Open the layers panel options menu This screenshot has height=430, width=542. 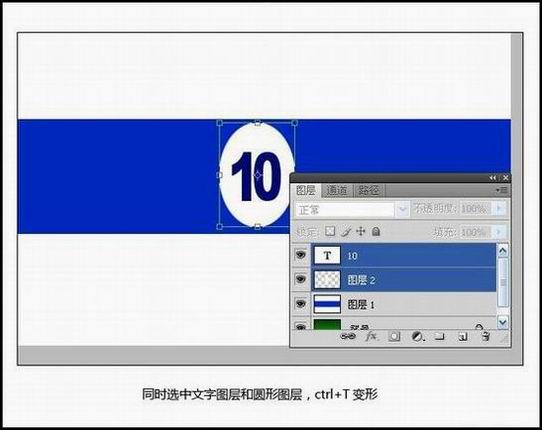point(502,190)
